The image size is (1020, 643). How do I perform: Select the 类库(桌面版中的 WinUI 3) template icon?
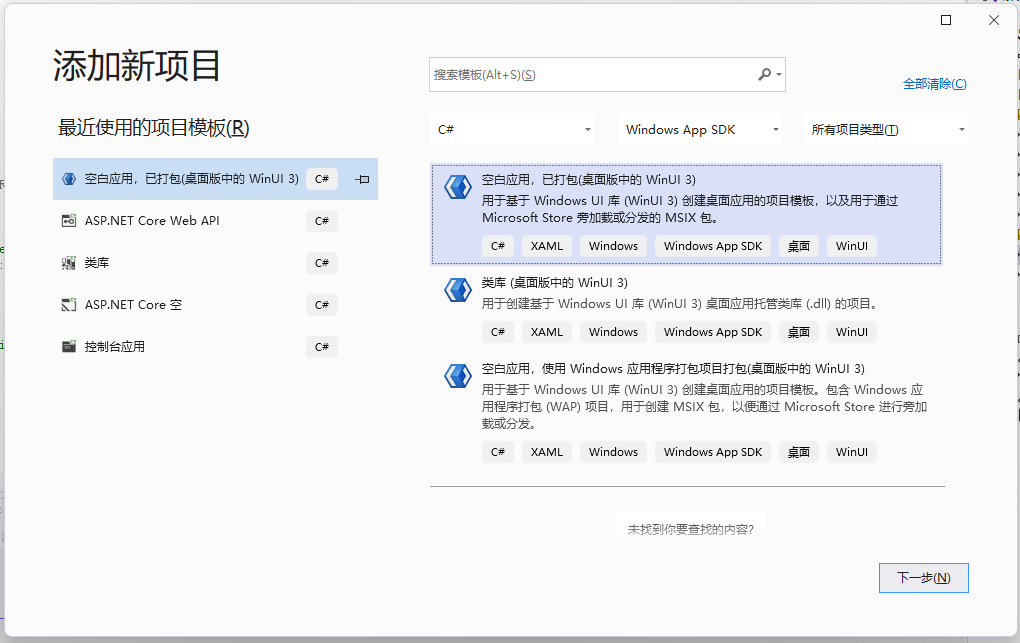(457, 290)
